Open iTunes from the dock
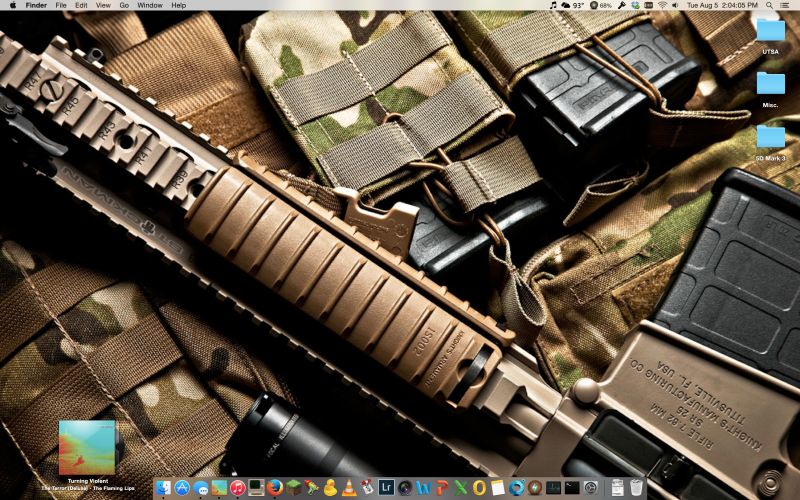Screen dimensions: 800x500 [238, 488]
